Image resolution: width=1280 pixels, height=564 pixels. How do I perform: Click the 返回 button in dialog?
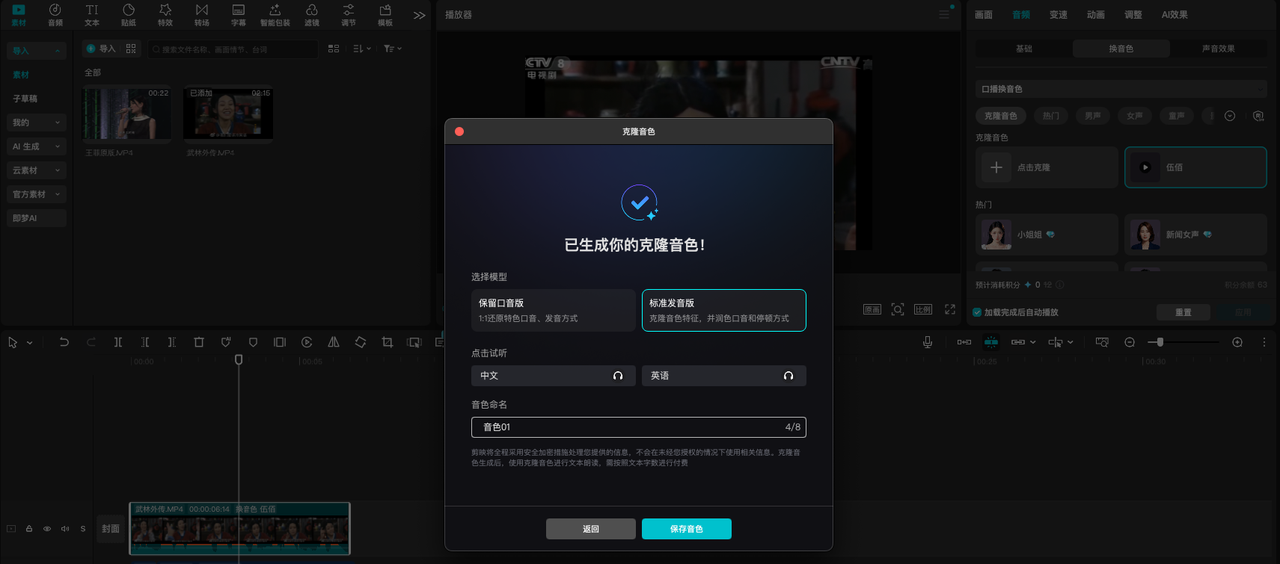tap(591, 529)
